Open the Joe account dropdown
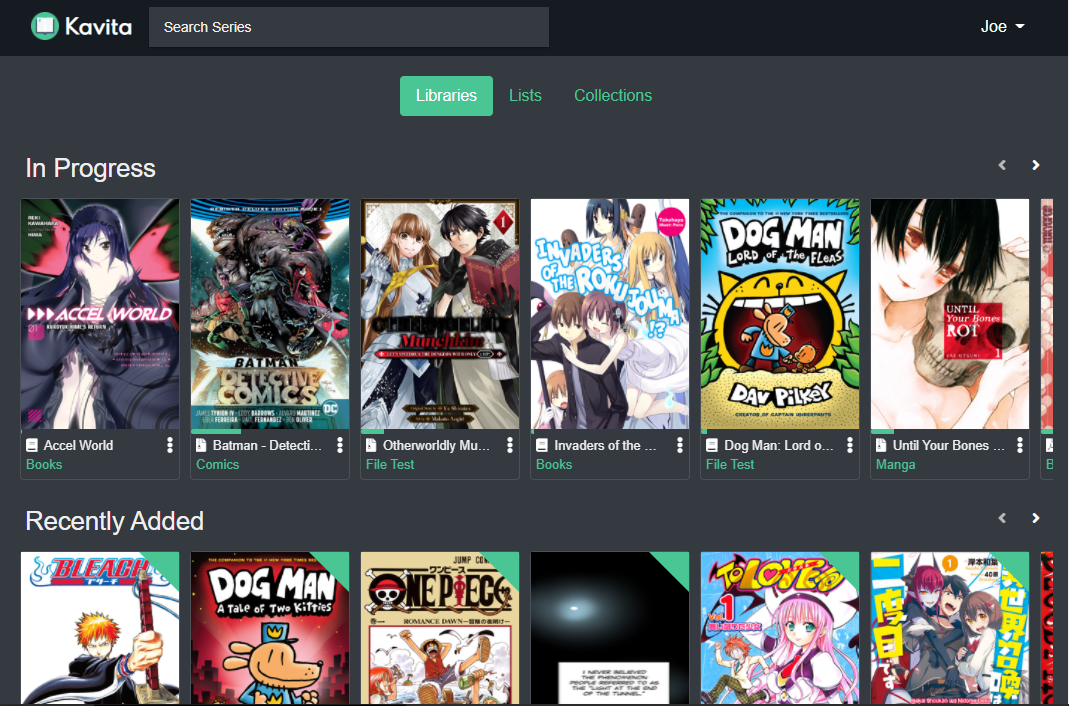1069x706 pixels. coord(1002,26)
